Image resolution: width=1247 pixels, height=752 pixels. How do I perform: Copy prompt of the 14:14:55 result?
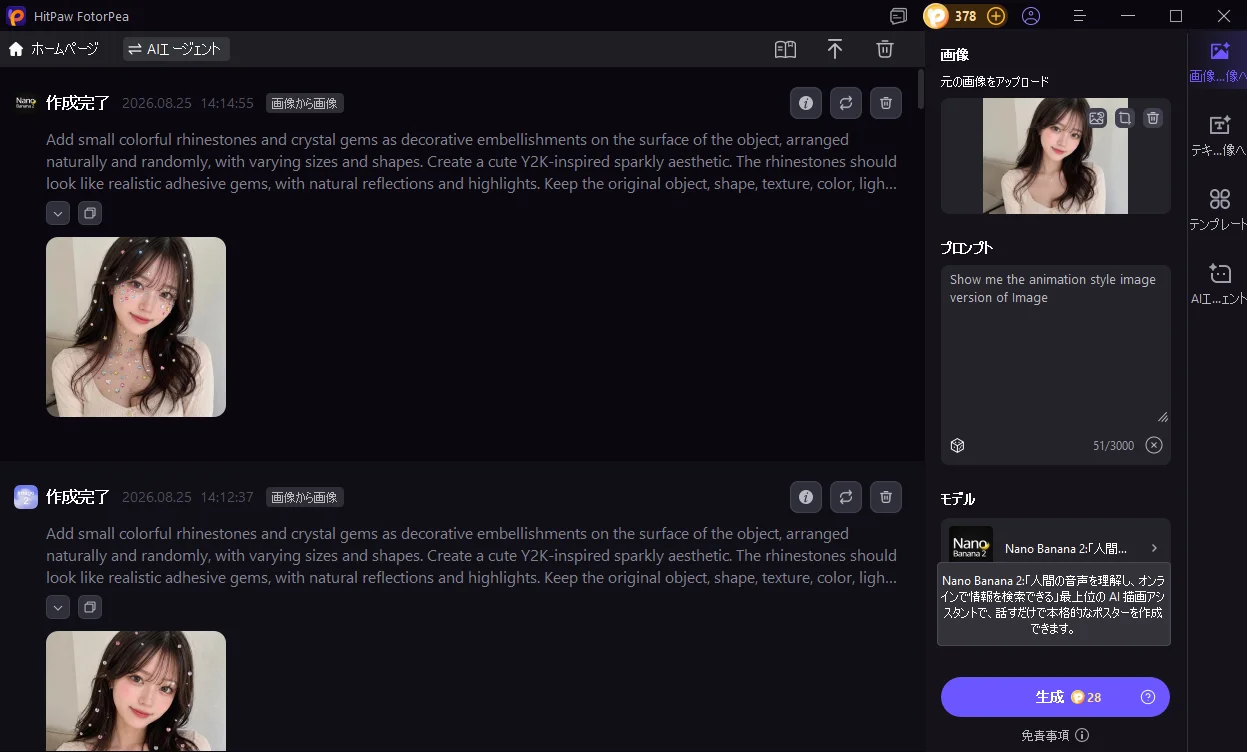tap(90, 213)
